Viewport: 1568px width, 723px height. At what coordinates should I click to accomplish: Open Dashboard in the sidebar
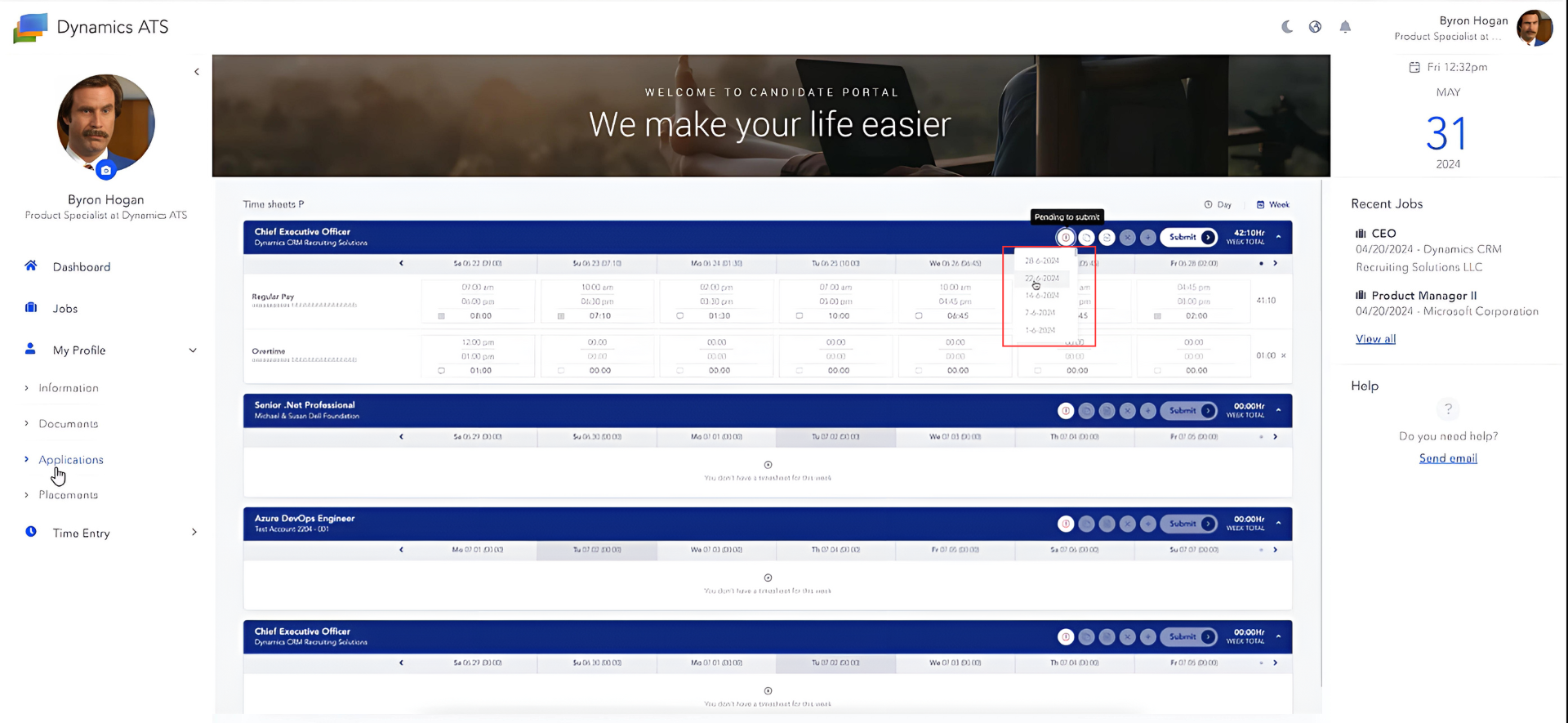tap(82, 267)
